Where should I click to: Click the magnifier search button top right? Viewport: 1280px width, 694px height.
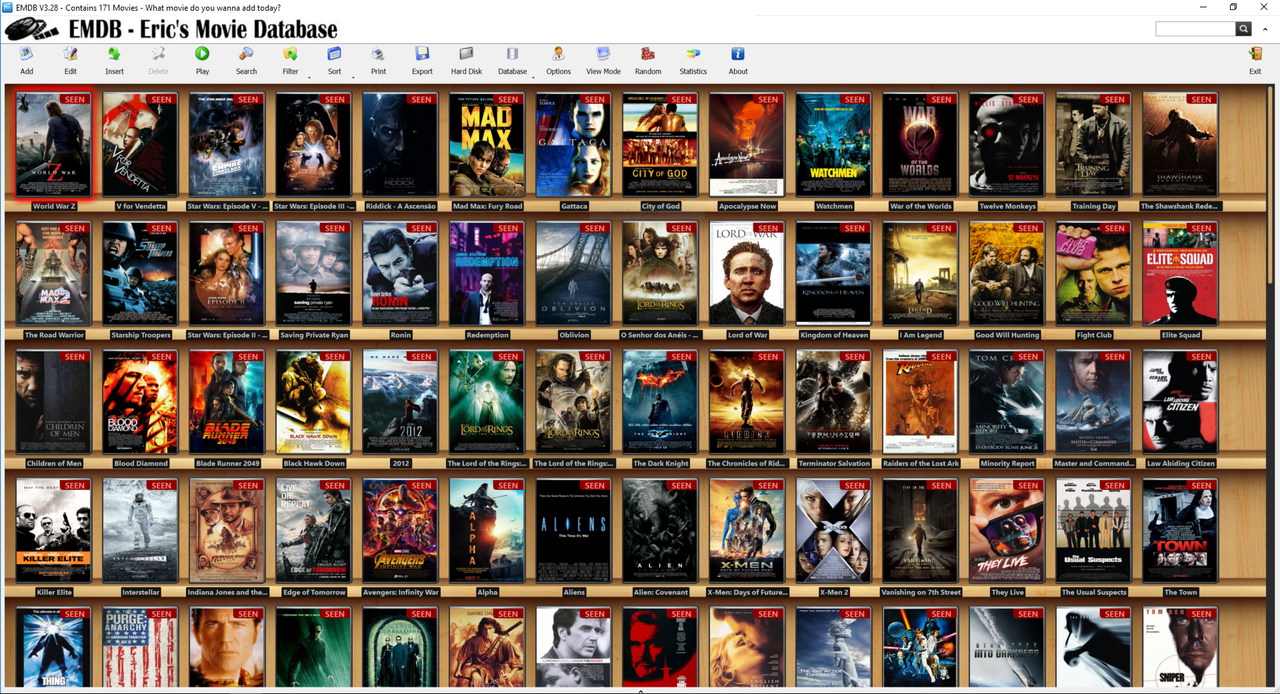click(x=1244, y=29)
